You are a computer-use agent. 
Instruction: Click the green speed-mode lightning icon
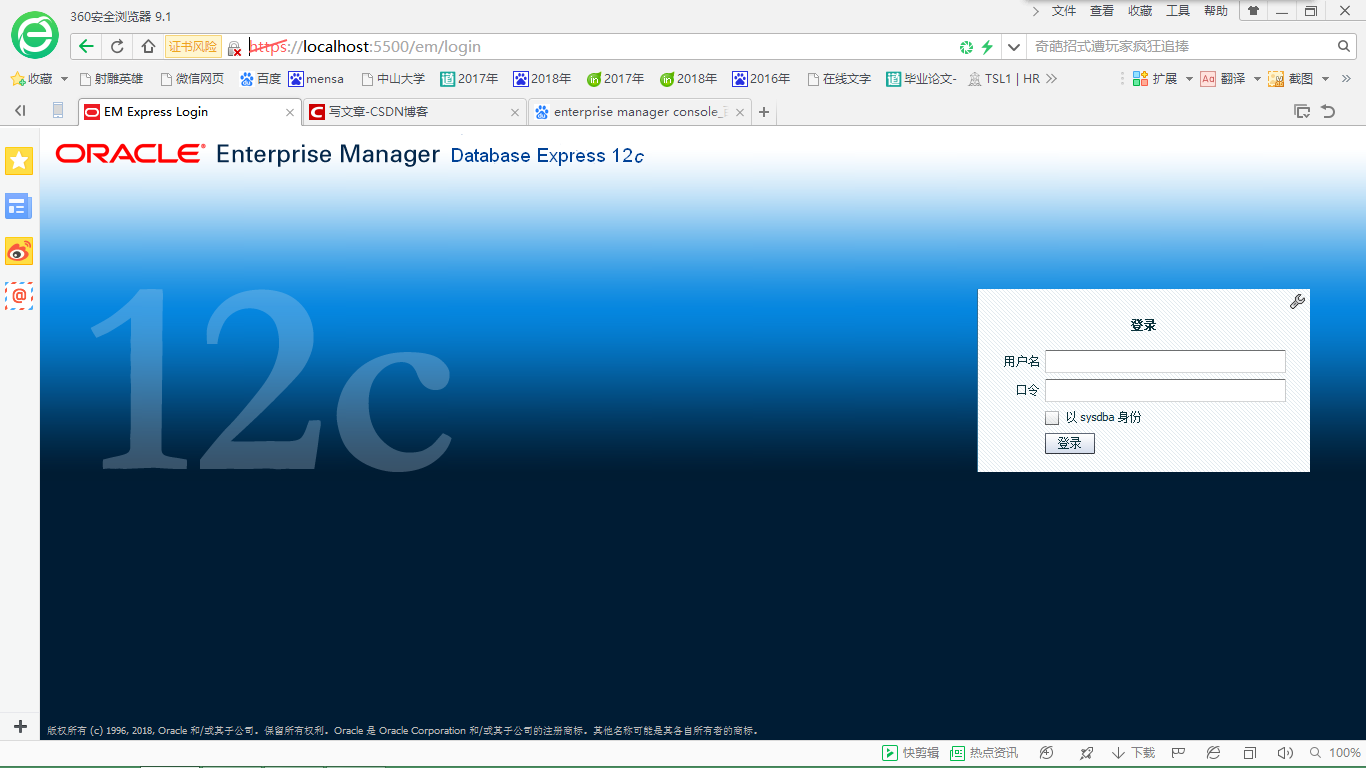point(987,47)
